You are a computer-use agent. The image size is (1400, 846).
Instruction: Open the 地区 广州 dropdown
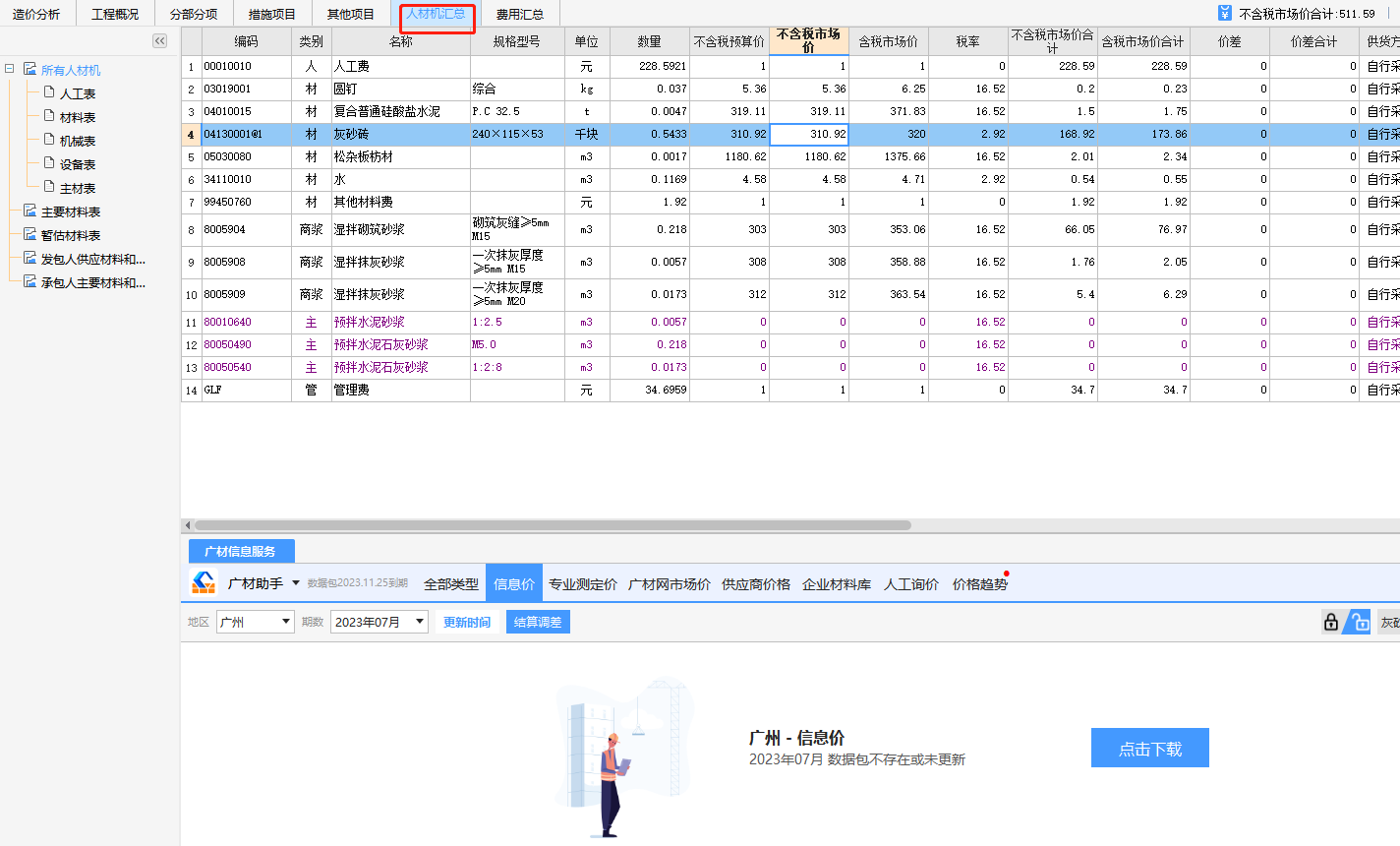pos(286,622)
